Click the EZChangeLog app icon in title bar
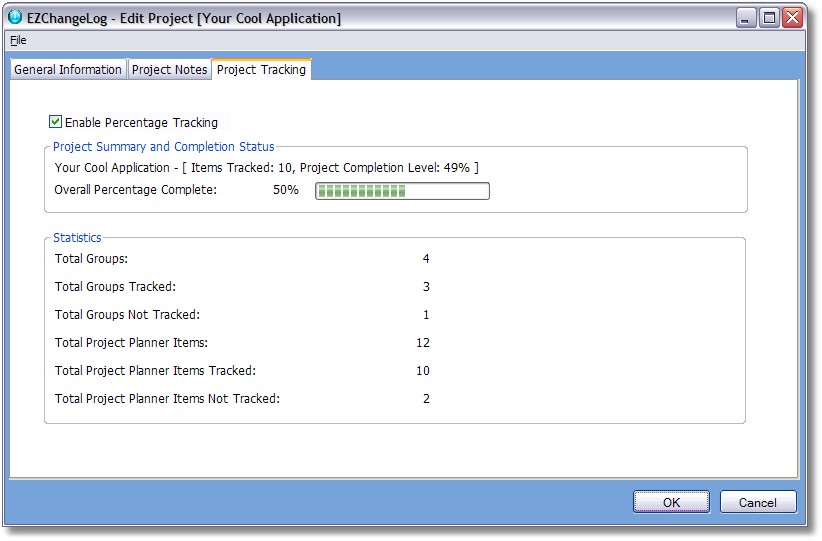Viewport: 822px width, 541px height. coord(15,17)
